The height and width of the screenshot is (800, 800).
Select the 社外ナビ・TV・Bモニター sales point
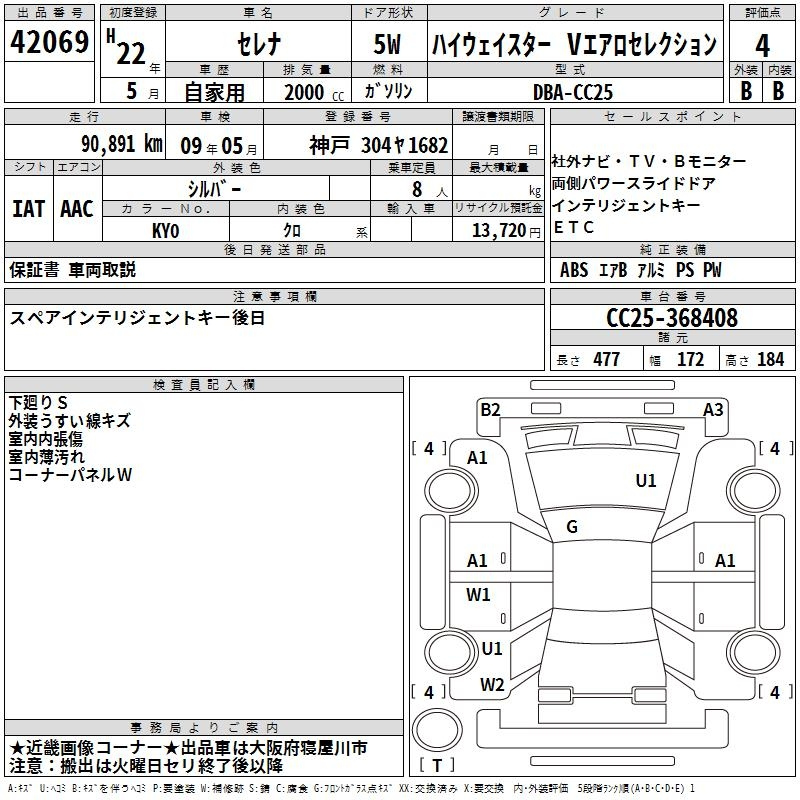649,162
